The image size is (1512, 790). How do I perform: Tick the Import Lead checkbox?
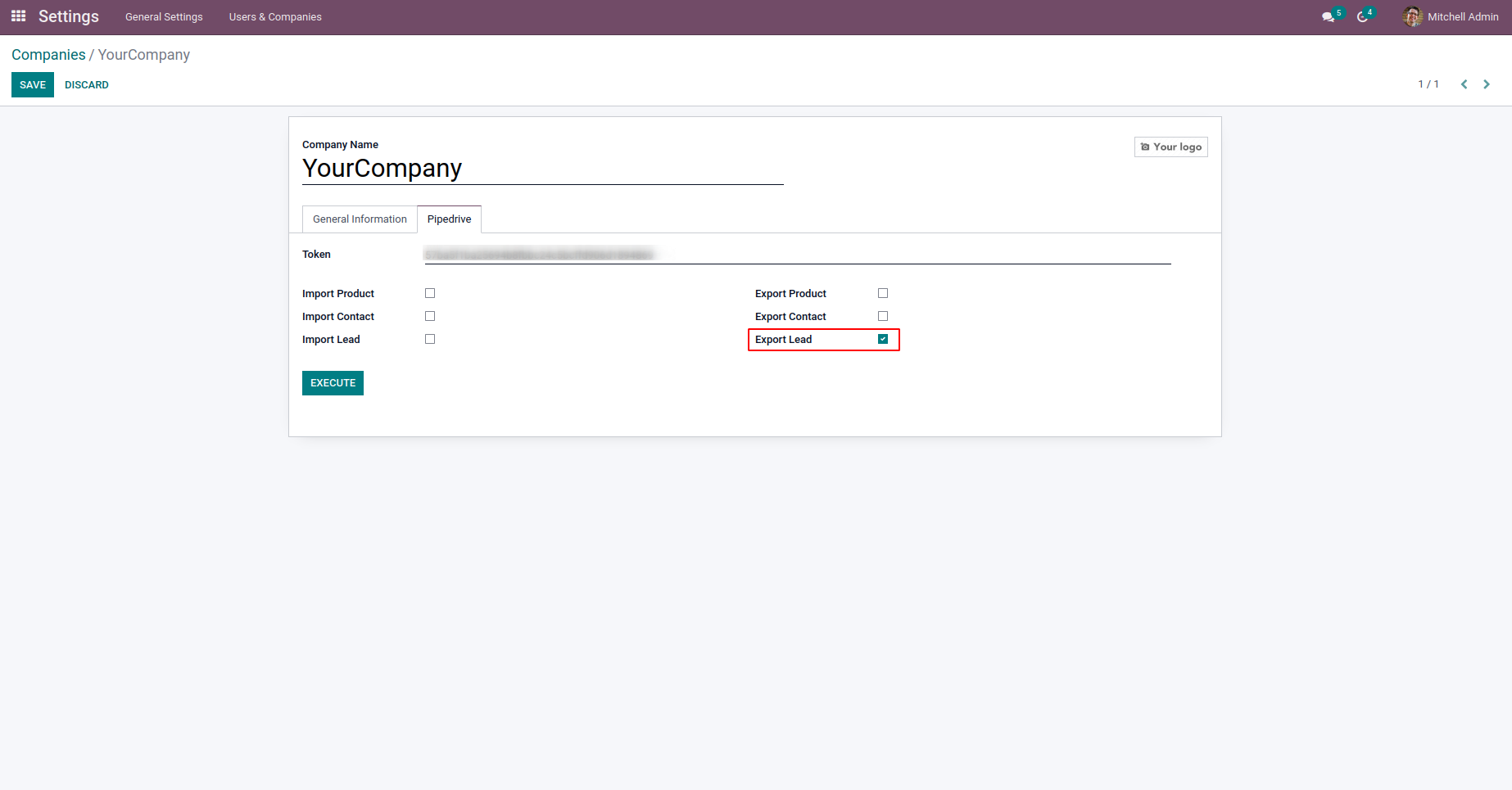(x=430, y=339)
